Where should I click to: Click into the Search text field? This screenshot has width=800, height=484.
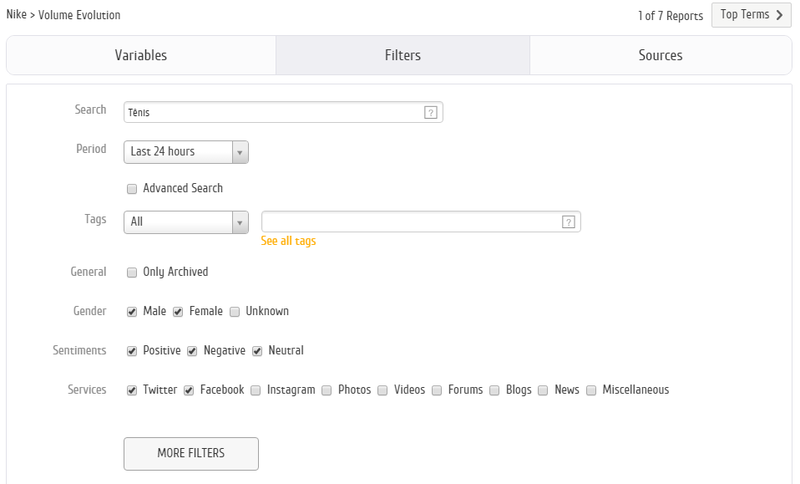point(270,113)
